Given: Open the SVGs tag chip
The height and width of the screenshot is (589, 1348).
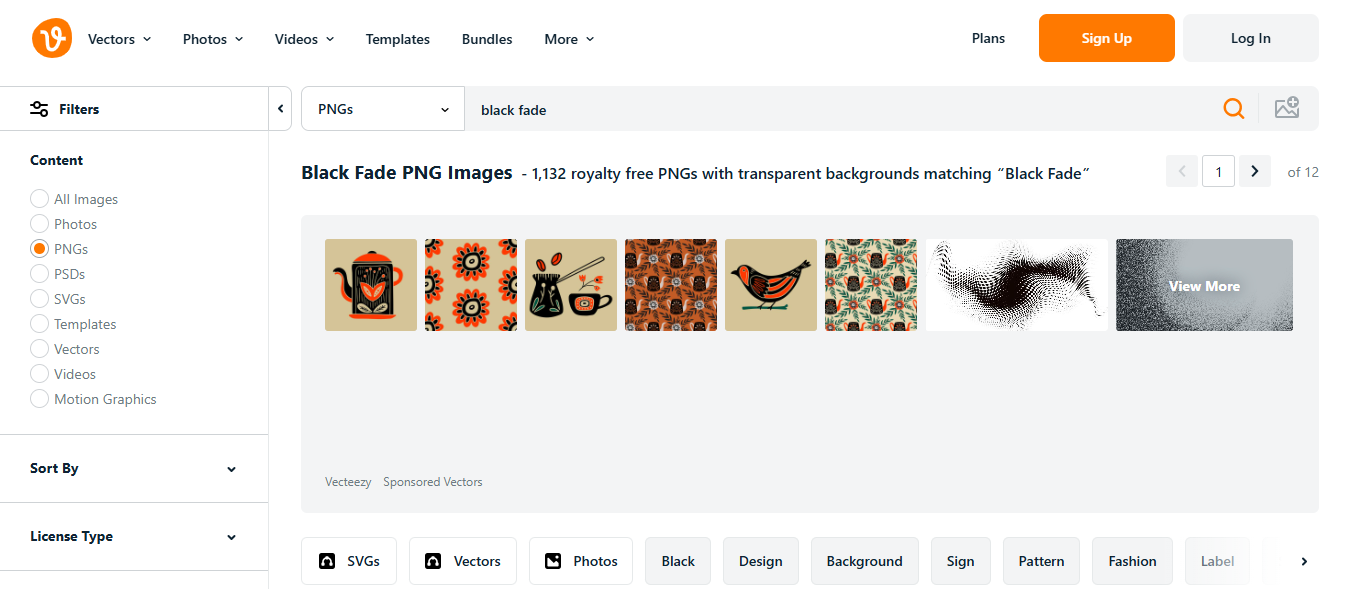Looking at the screenshot, I should click(x=349, y=561).
